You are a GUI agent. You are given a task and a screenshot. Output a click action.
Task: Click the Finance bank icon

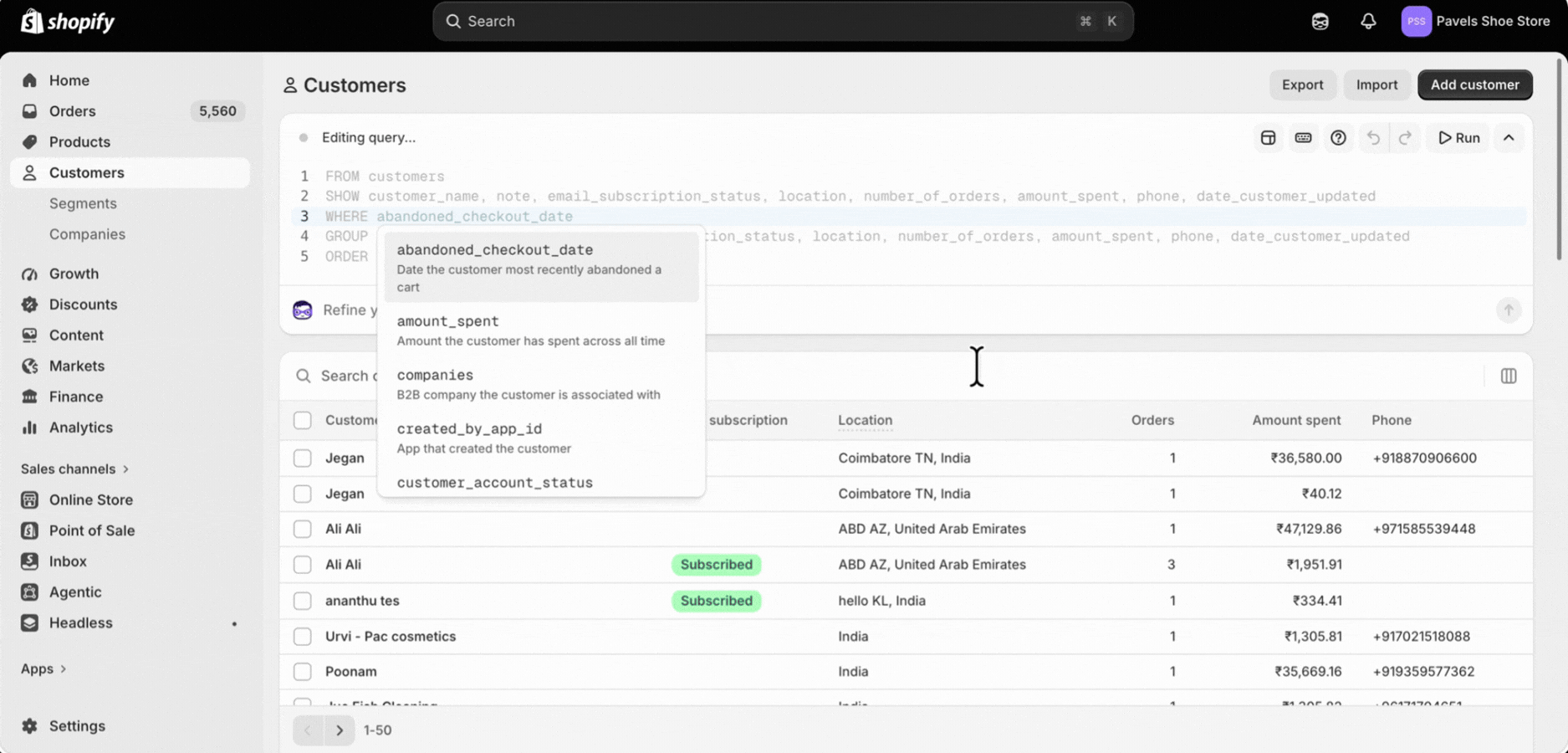coord(30,397)
